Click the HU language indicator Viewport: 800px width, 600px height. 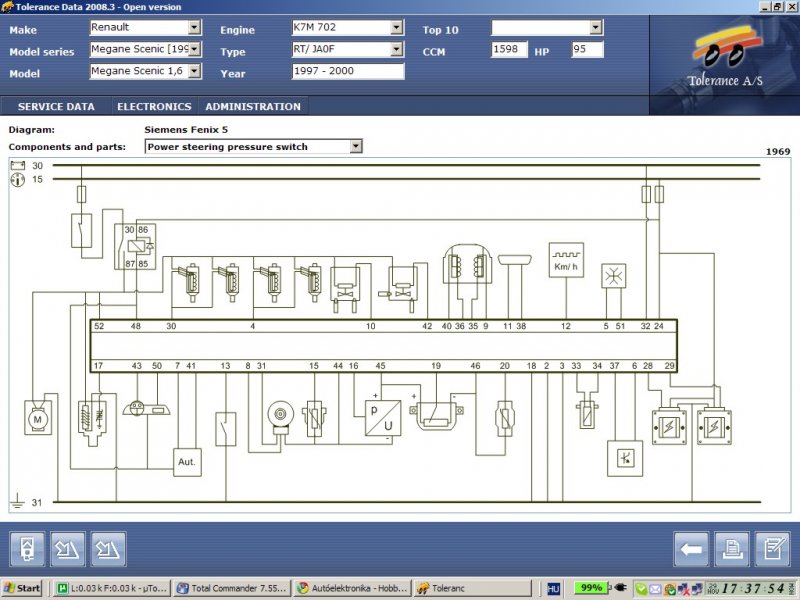coord(554,589)
